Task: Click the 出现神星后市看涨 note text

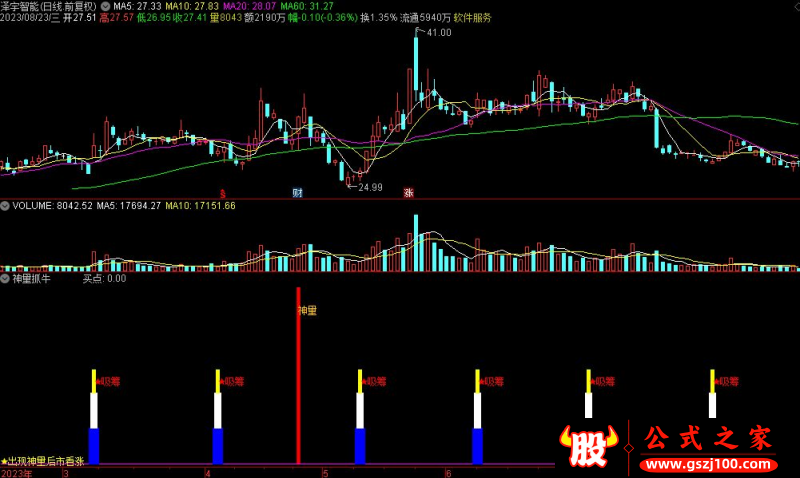Action: tap(48, 460)
